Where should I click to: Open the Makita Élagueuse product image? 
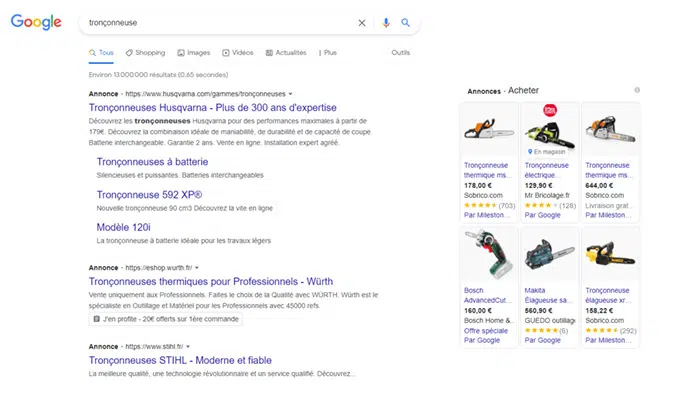tap(550, 255)
